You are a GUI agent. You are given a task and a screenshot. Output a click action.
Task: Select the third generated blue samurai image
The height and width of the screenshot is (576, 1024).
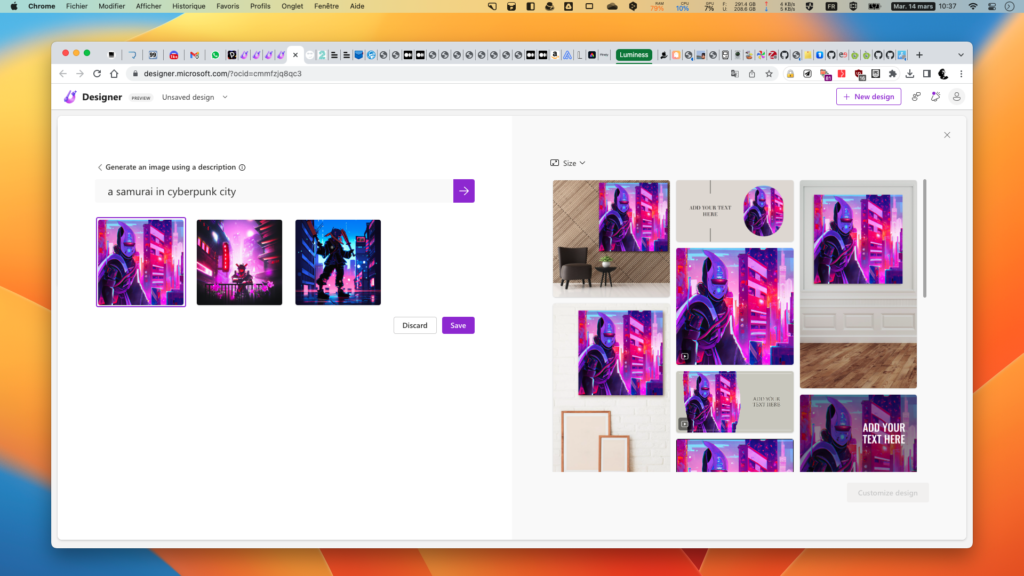tap(338, 263)
